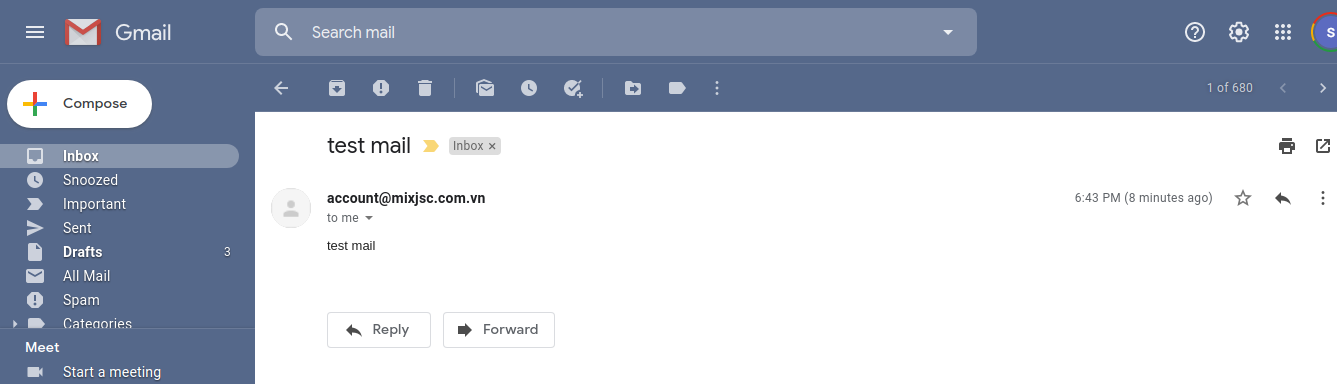Show recipient details next to "to me"
The width and height of the screenshot is (1337, 384).
[369, 218]
